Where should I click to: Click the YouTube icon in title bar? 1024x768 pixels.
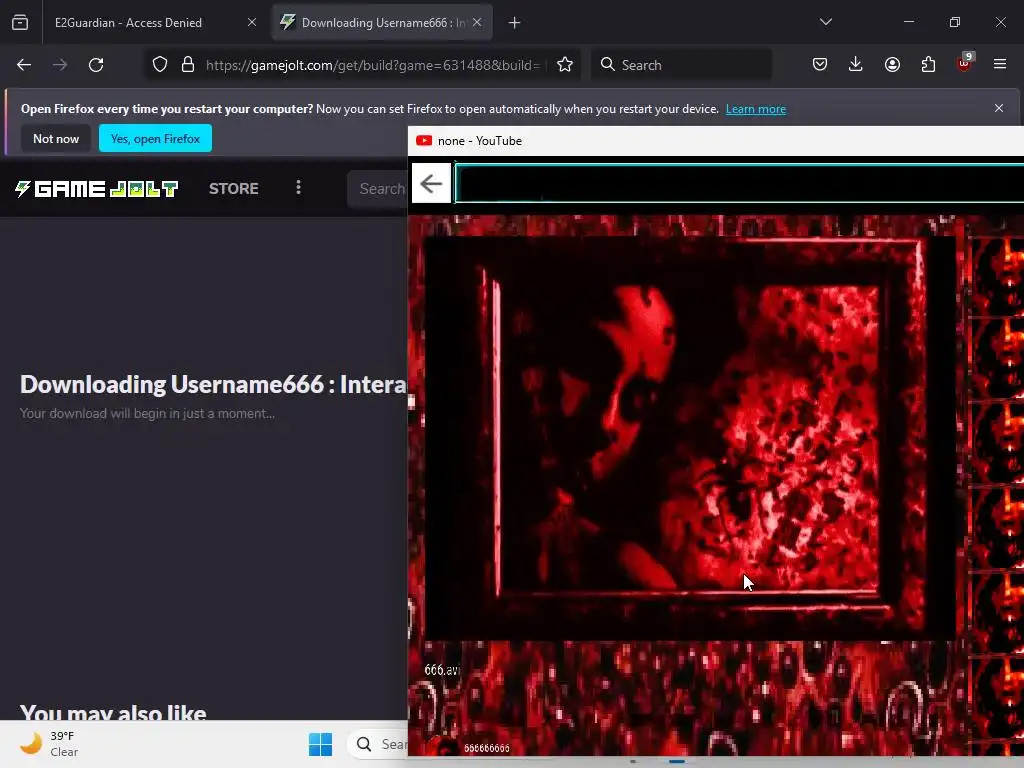coord(424,140)
